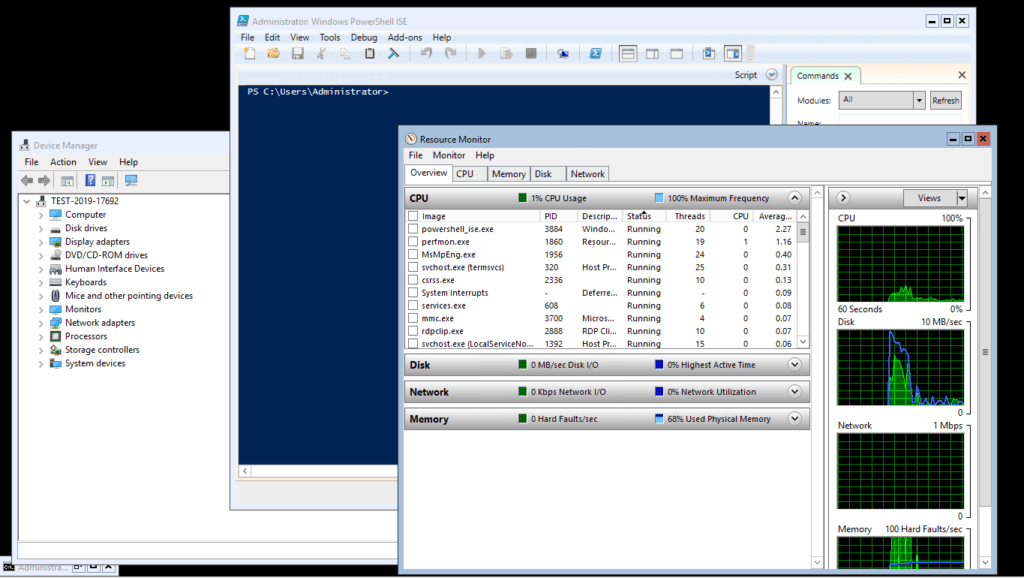Click Show Command Window icon in ISE
The height and width of the screenshot is (578, 1024).
pos(709,54)
